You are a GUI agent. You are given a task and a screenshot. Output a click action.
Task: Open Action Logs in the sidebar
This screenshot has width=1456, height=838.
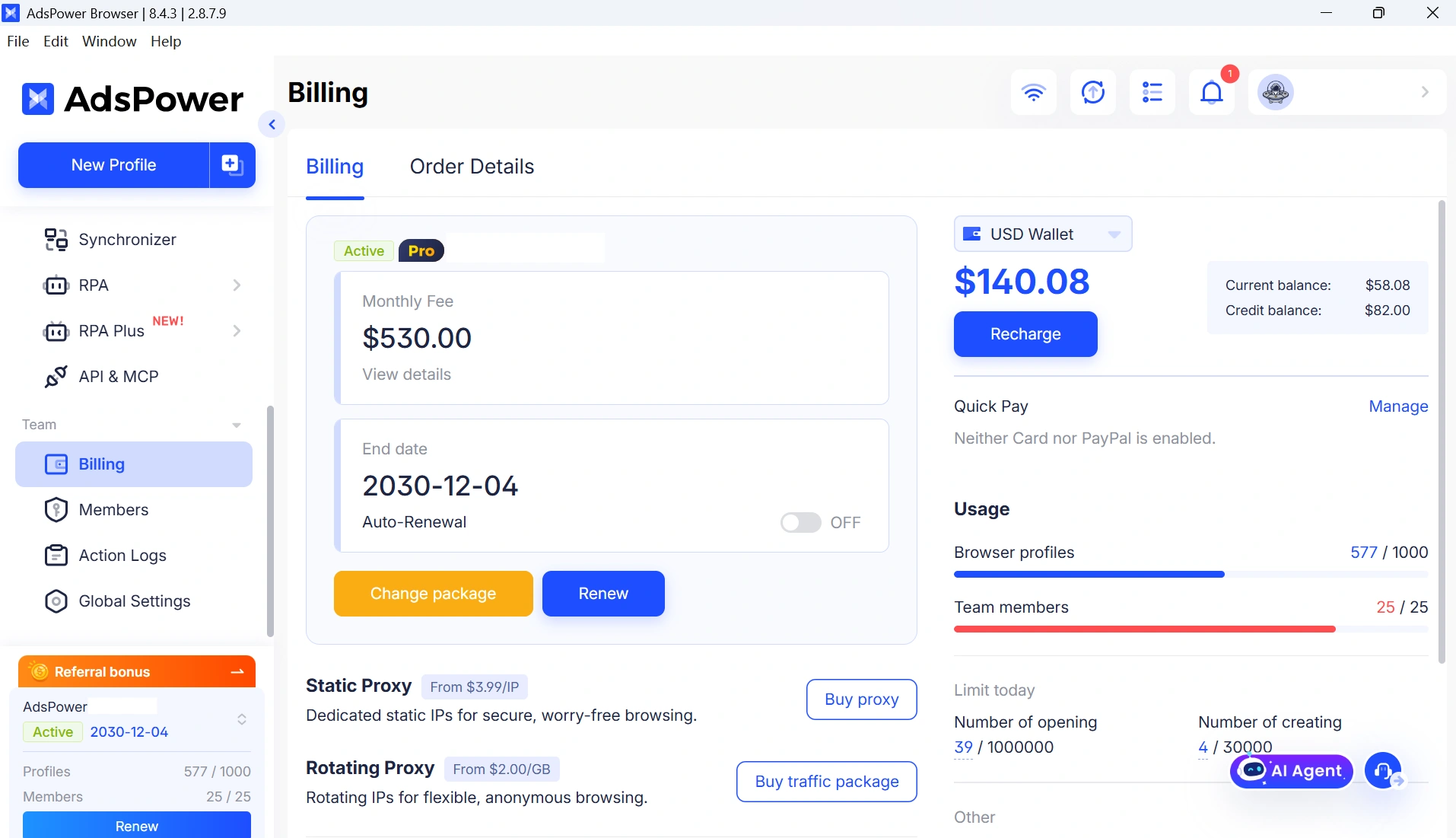click(x=134, y=556)
